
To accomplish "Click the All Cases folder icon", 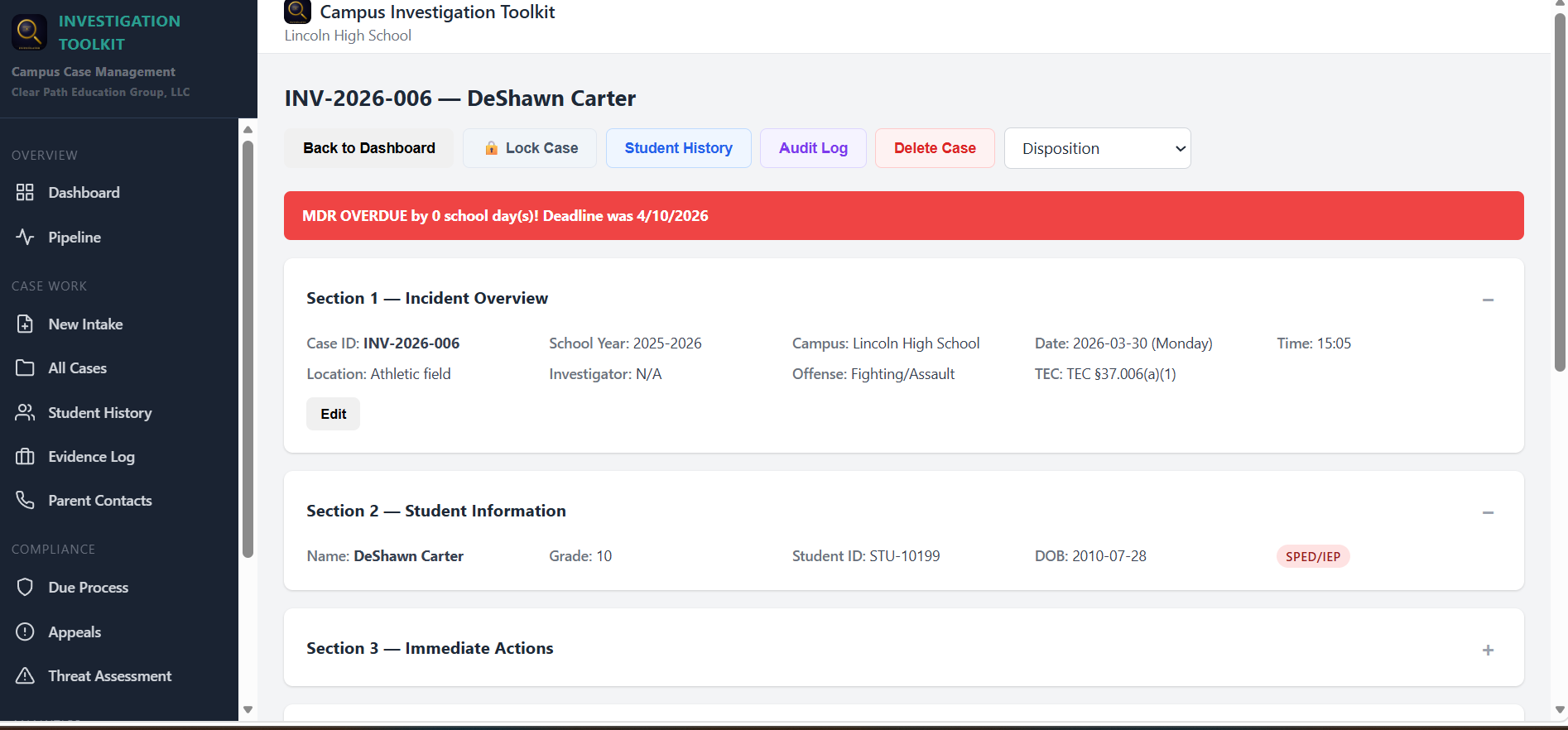I will [x=25, y=368].
